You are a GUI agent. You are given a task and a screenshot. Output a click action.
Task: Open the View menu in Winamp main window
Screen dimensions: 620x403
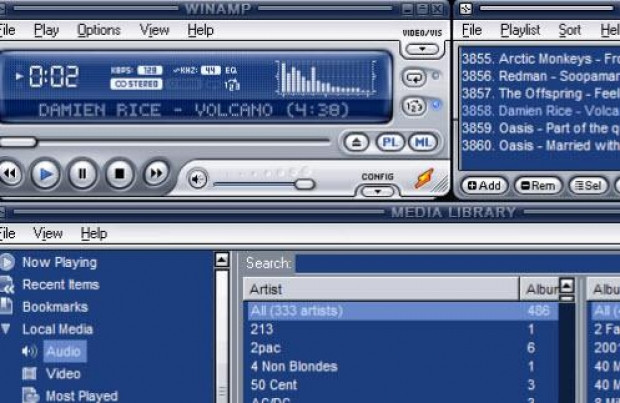click(154, 30)
